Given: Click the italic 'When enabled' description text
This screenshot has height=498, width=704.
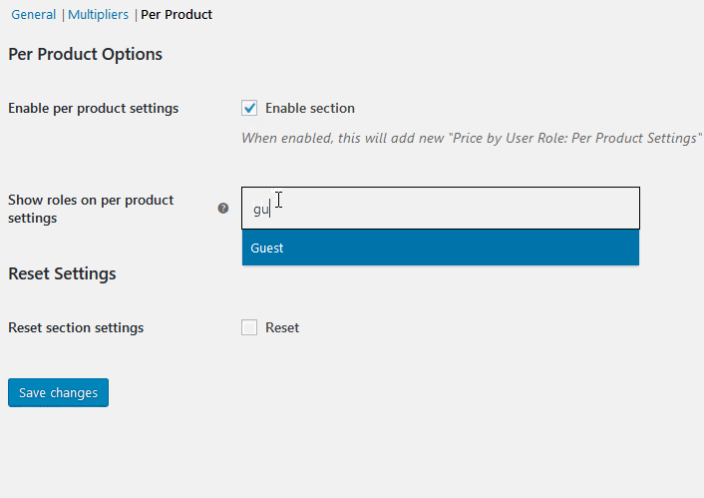Looking at the screenshot, I should click(x=471, y=138).
